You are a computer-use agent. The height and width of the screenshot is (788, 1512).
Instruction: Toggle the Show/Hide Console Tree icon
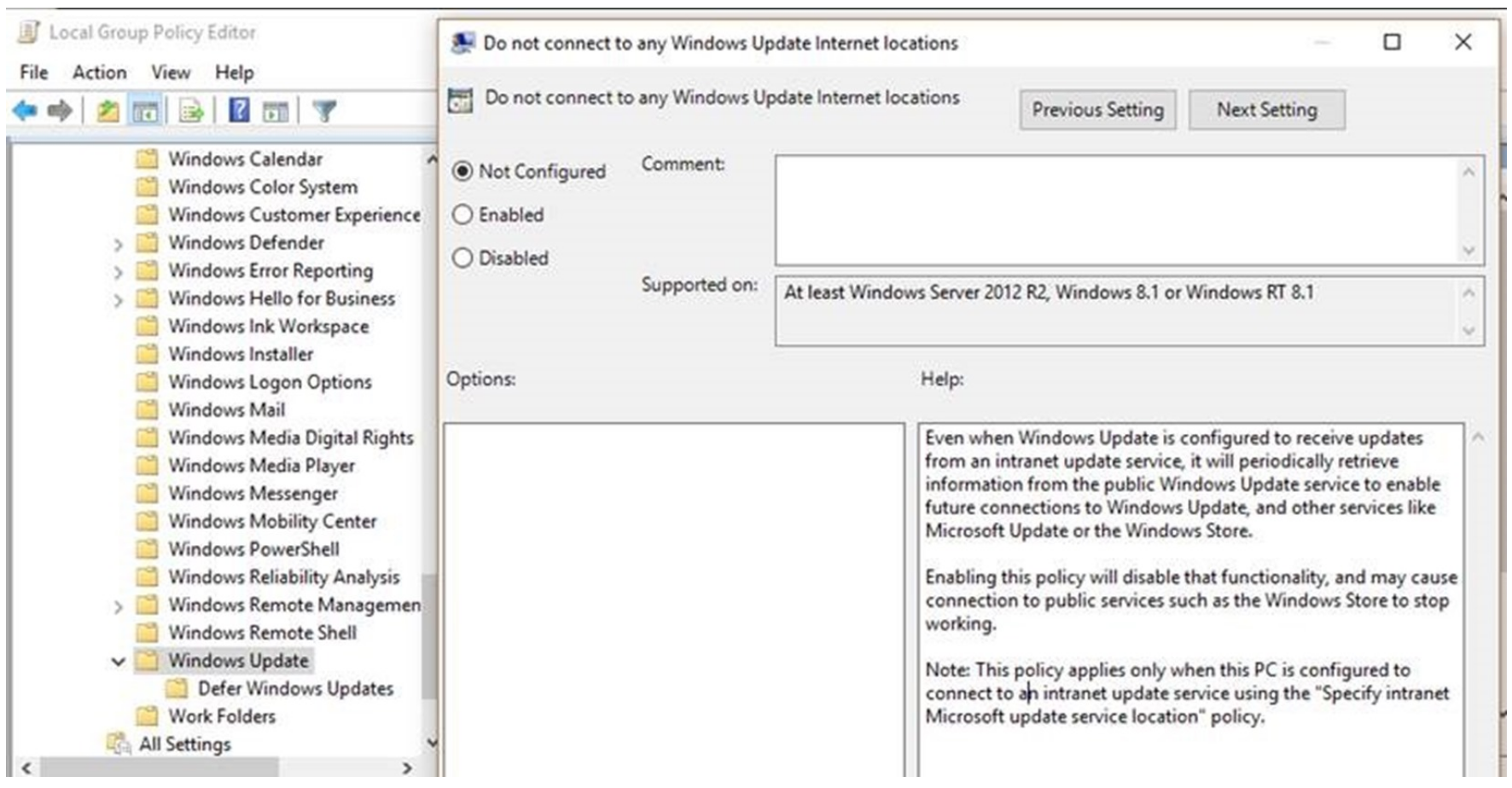pos(146,111)
